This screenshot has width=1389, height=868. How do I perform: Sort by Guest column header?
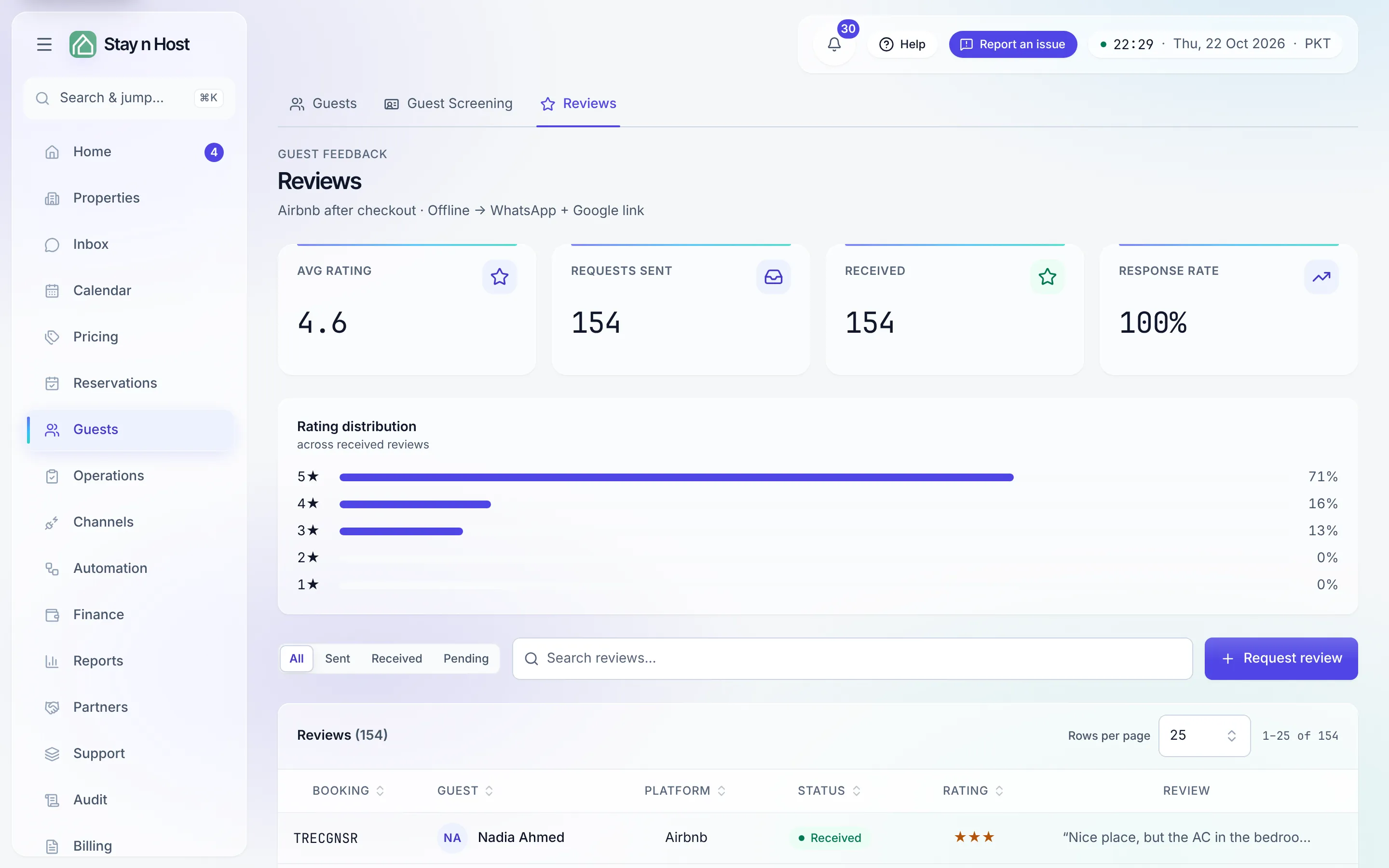pyautogui.click(x=465, y=790)
